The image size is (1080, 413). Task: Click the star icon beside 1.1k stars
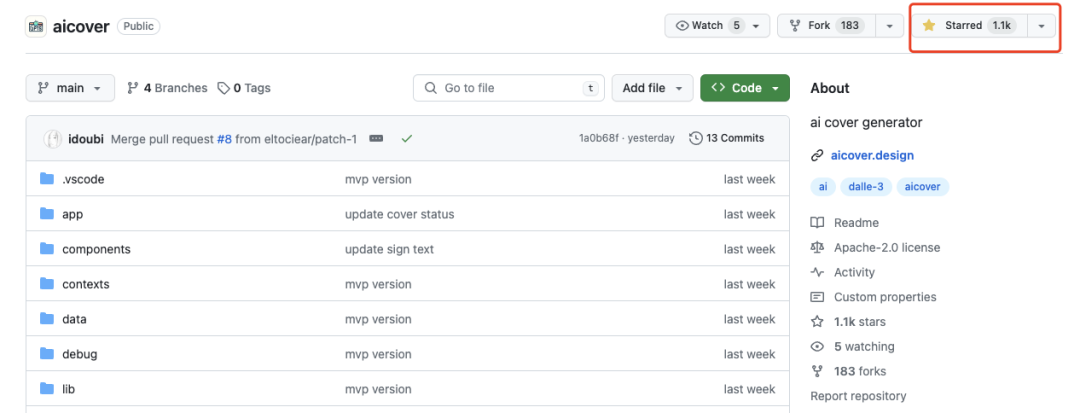click(817, 322)
